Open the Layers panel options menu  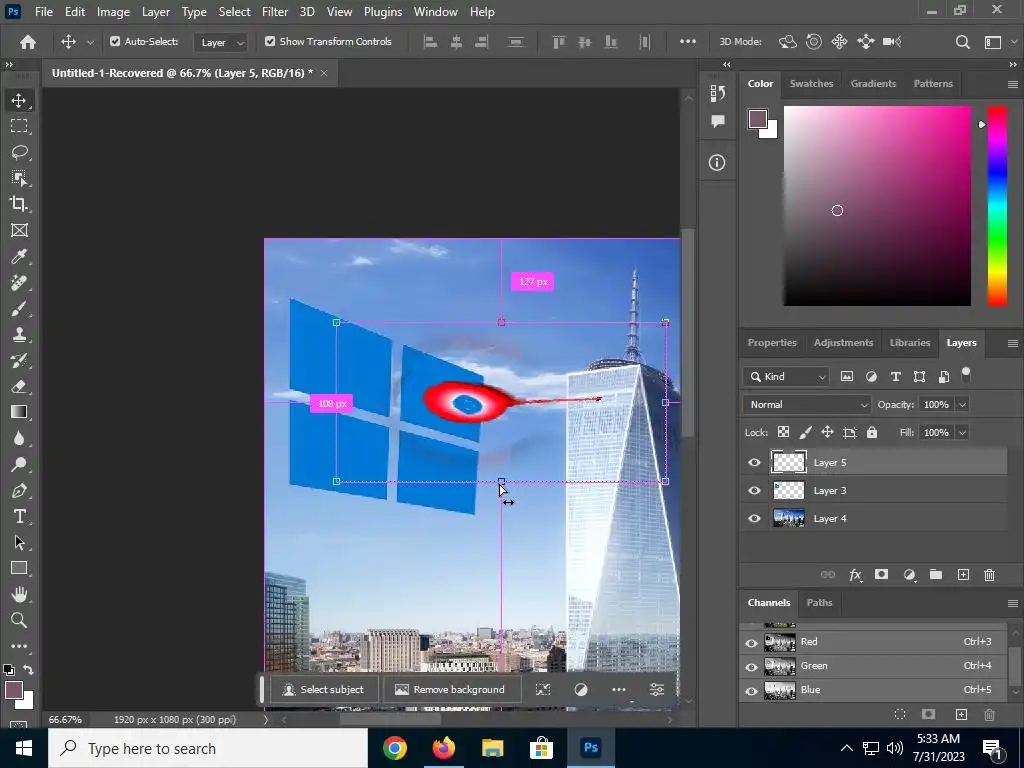pyautogui.click(x=1012, y=344)
